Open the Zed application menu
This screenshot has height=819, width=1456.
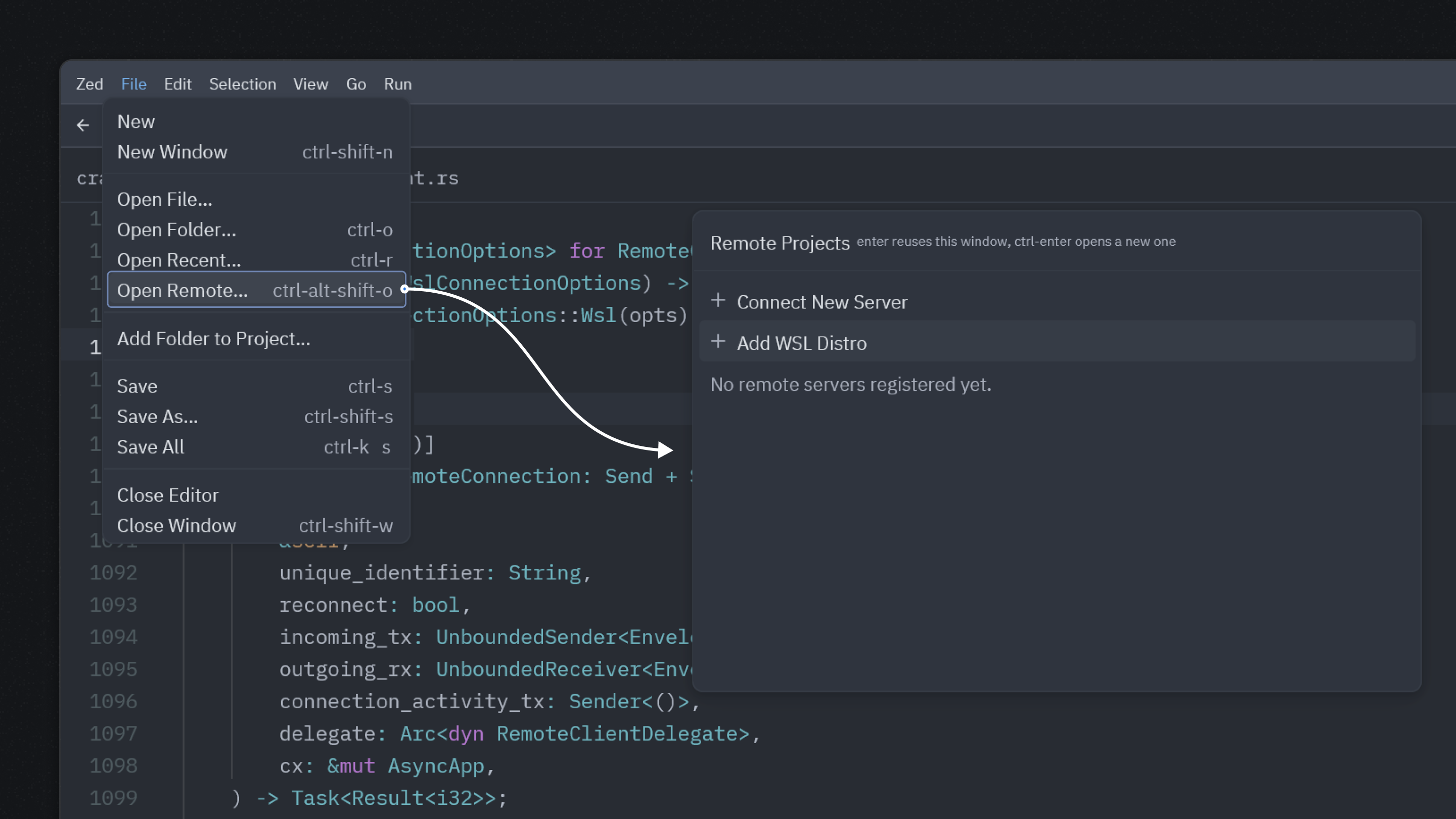pyautogui.click(x=90, y=83)
